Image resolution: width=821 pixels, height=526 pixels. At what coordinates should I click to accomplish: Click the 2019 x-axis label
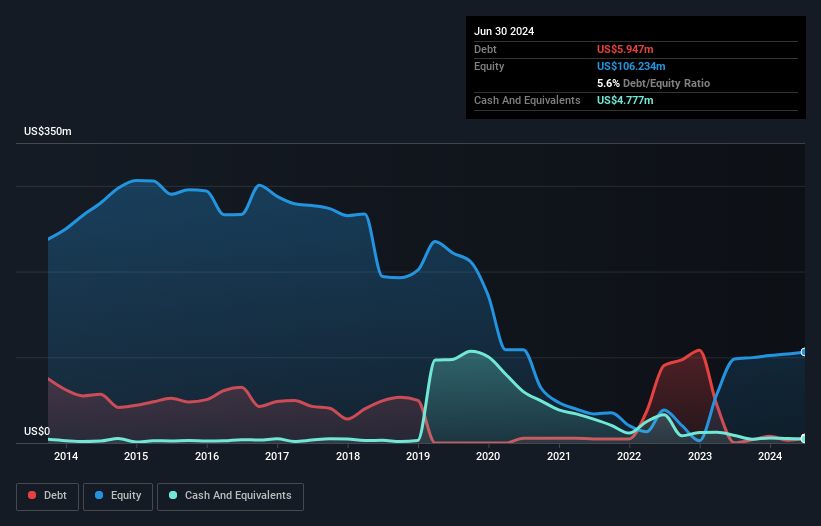pyautogui.click(x=418, y=456)
